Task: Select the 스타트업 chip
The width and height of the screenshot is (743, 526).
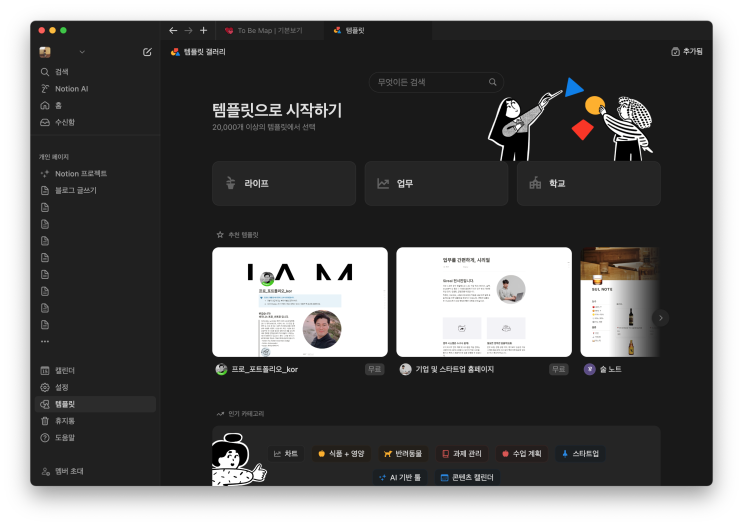Action: click(x=580, y=453)
